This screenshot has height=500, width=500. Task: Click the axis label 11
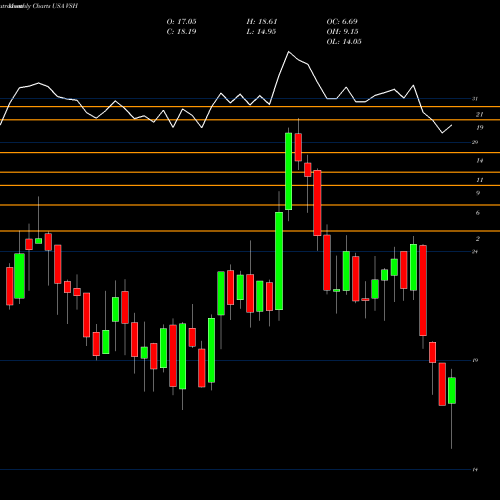(x=479, y=180)
